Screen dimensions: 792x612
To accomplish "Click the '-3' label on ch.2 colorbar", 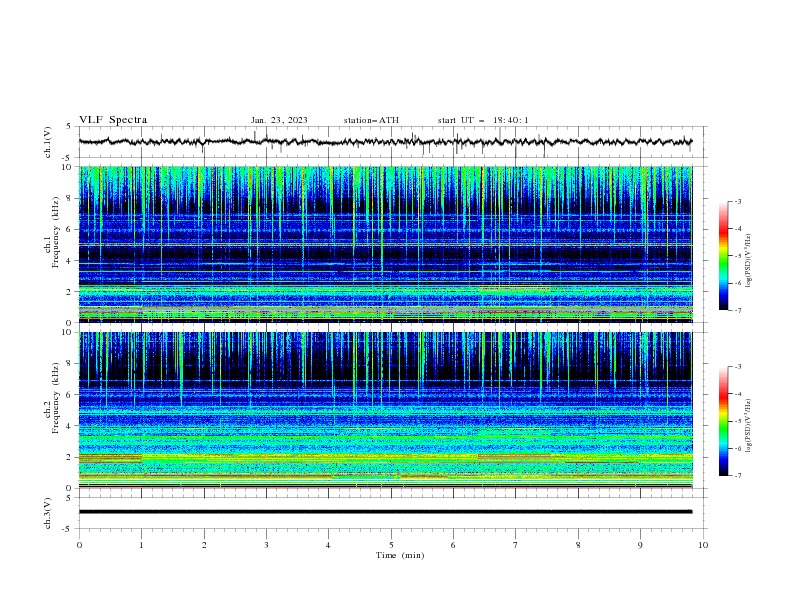I will pos(738,367).
